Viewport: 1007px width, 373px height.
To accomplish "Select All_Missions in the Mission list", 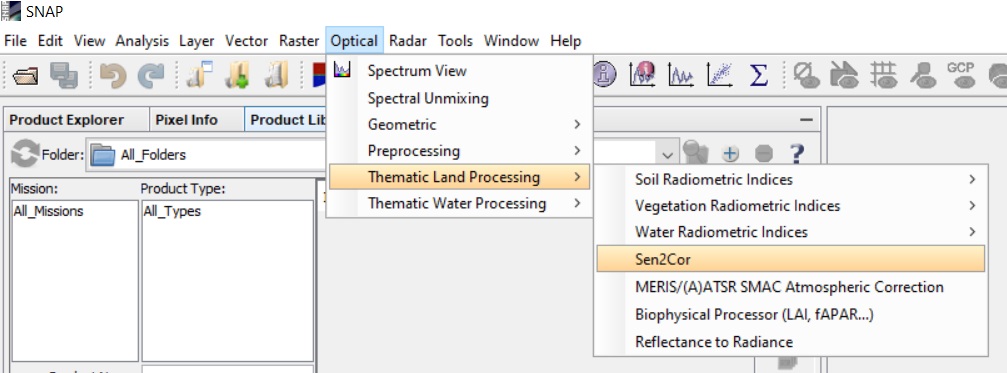I will (48, 211).
